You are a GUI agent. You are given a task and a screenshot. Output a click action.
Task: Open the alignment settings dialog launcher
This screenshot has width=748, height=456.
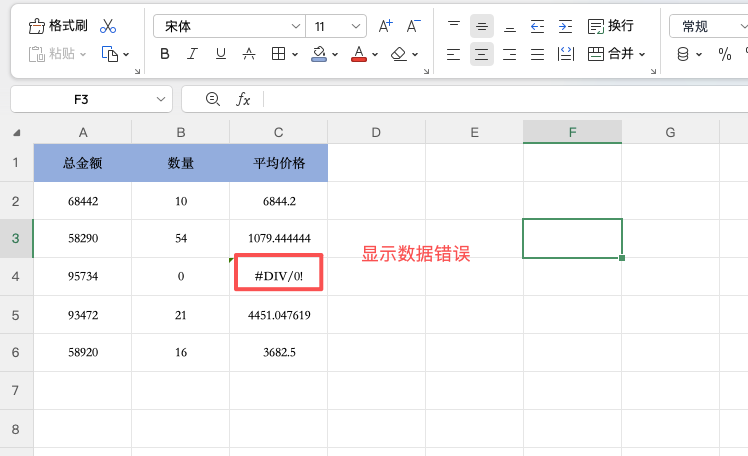[x=654, y=71]
